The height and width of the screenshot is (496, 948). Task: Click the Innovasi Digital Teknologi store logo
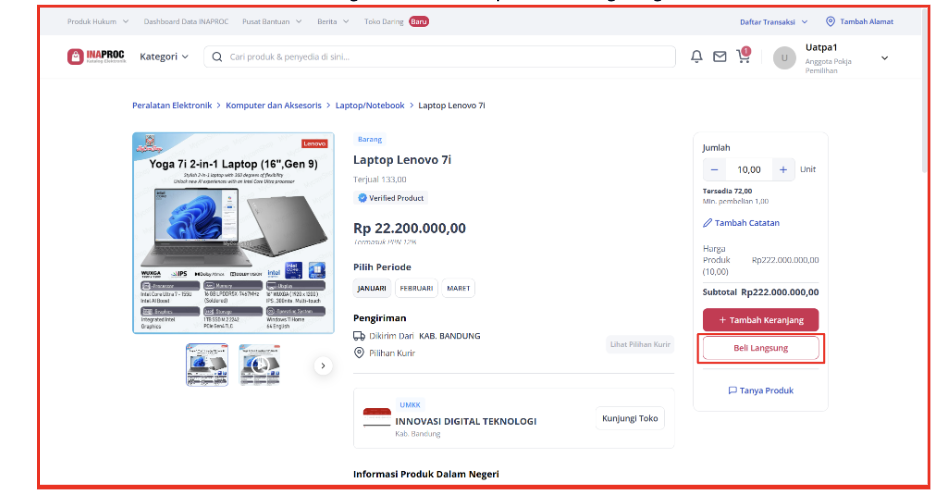pos(377,417)
